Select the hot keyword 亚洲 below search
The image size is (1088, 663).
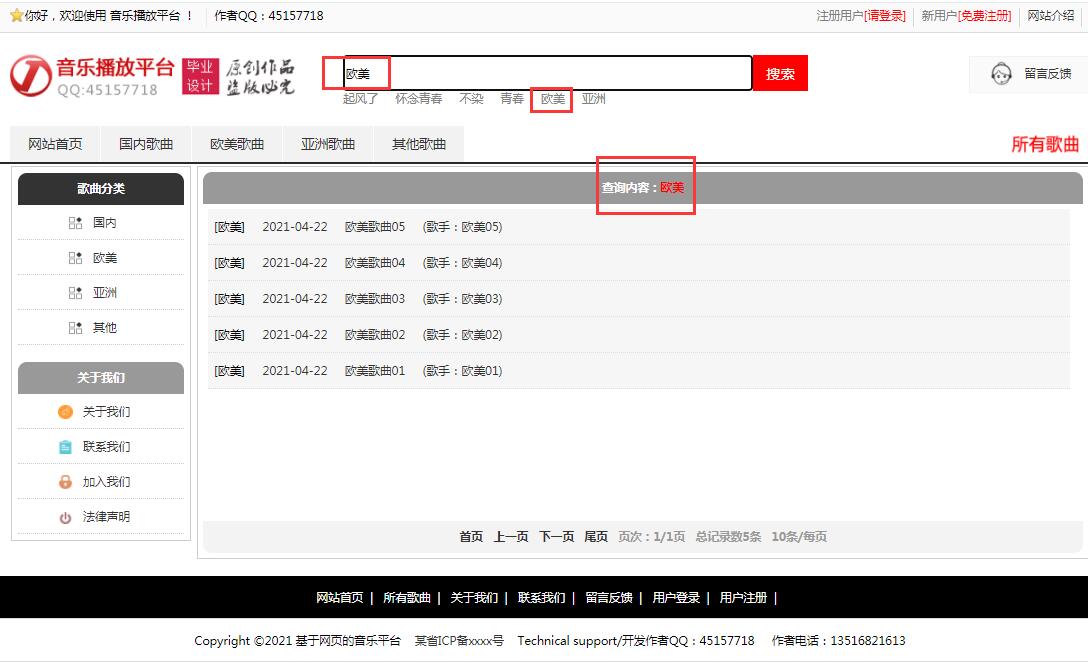point(593,98)
